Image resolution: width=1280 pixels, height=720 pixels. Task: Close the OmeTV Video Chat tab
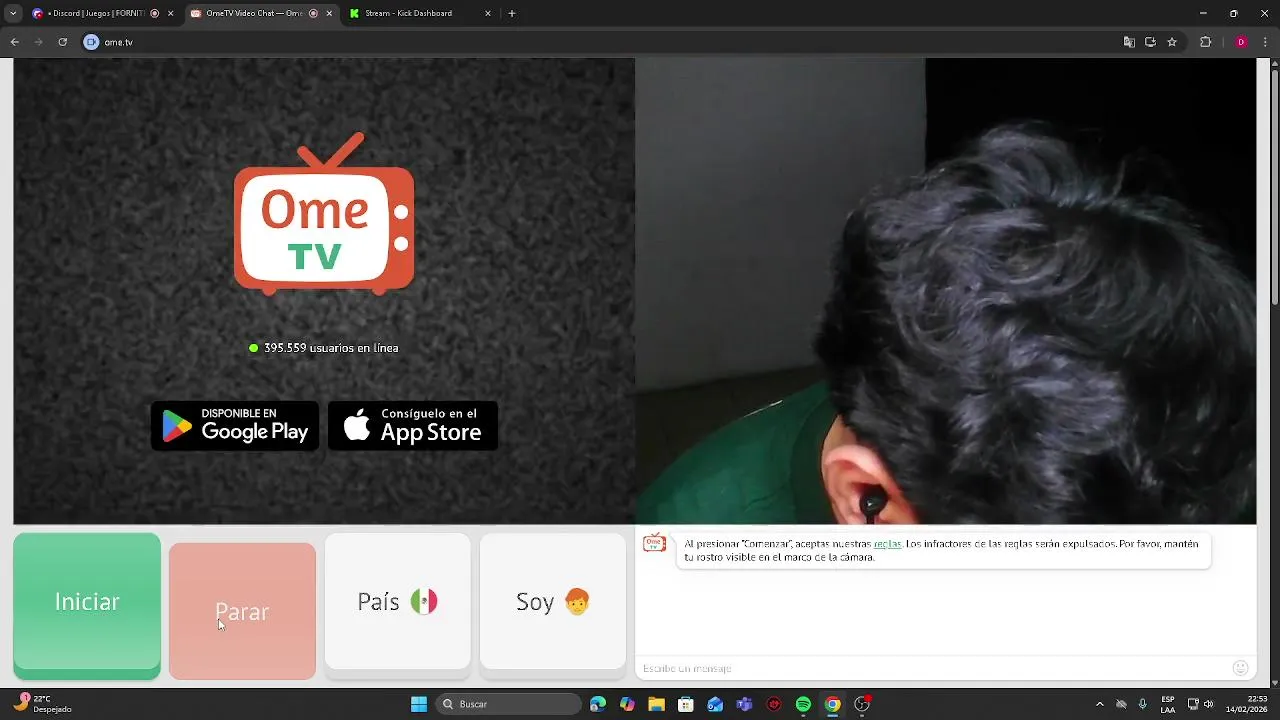(x=329, y=13)
